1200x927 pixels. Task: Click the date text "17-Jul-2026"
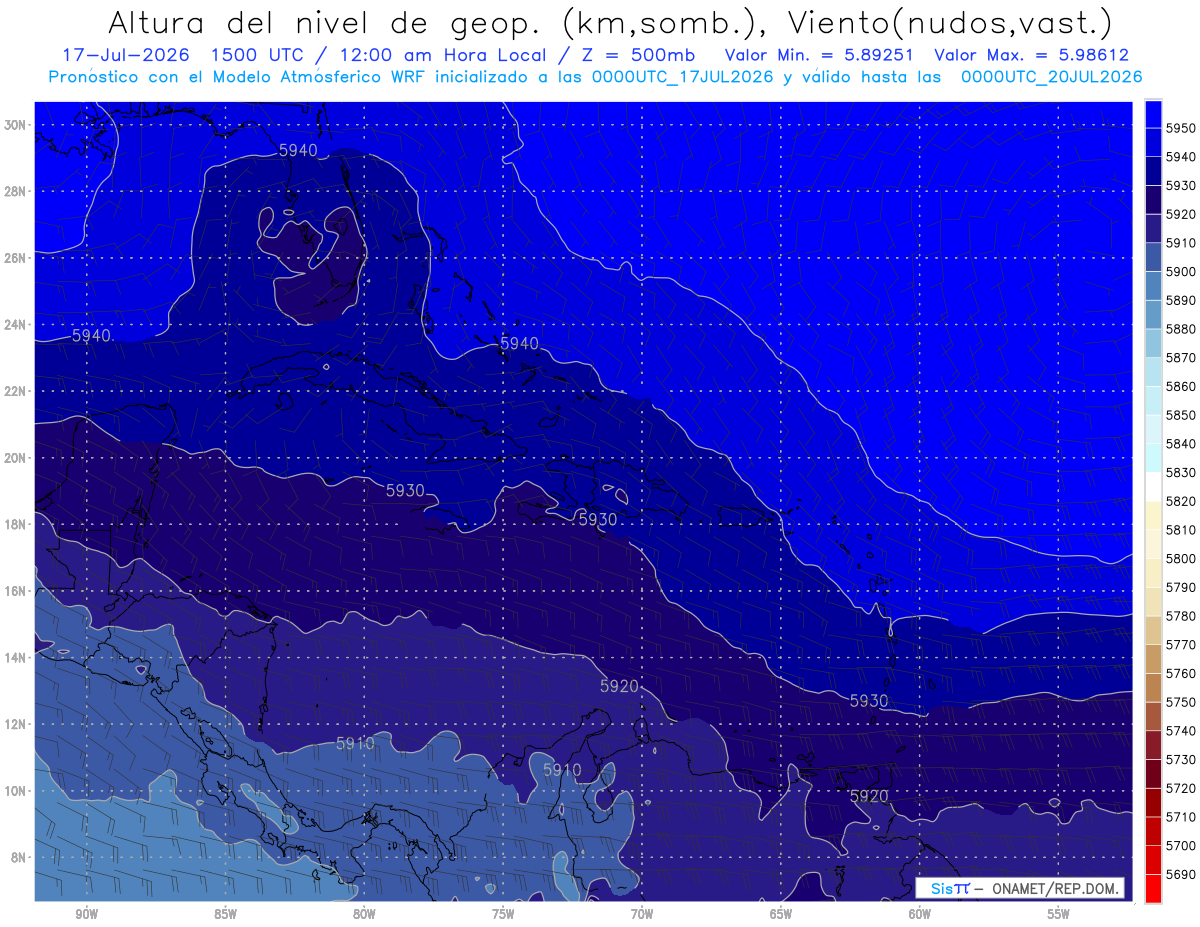[125, 55]
